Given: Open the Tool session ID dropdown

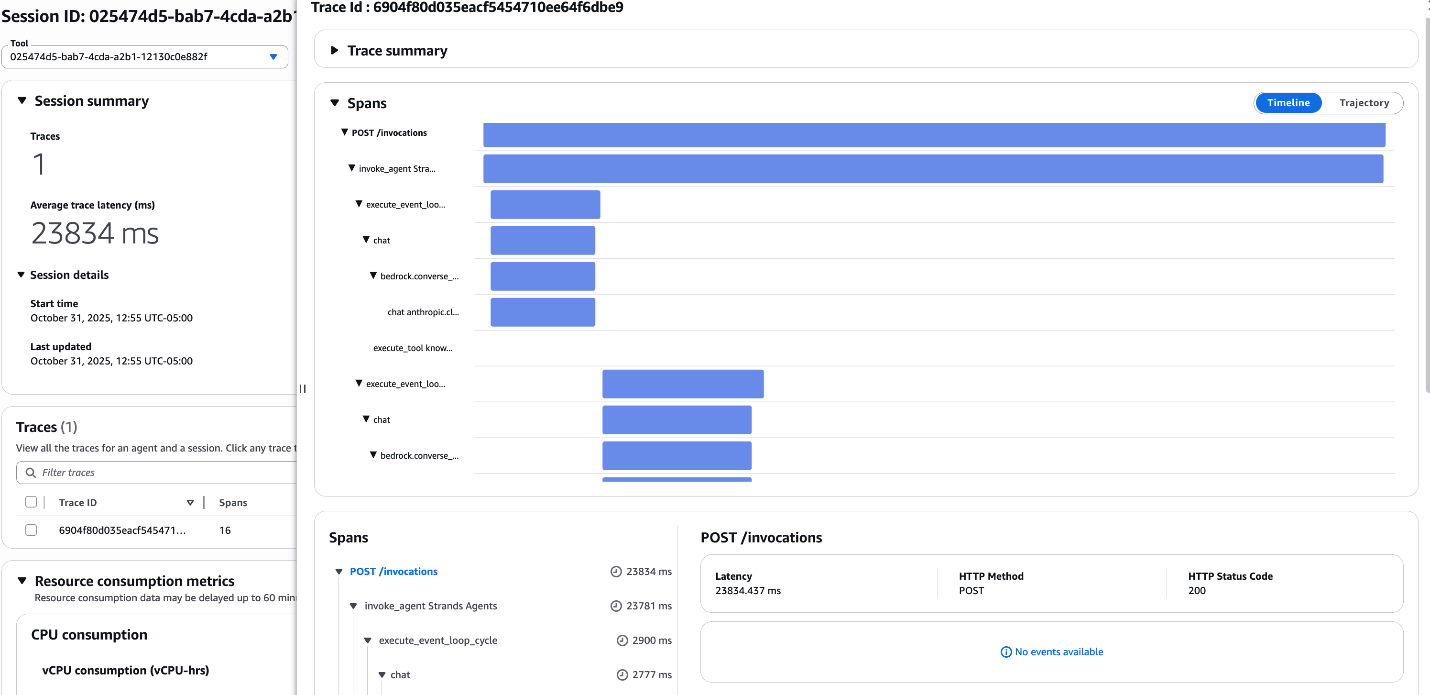Looking at the screenshot, I should coord(273,57).
